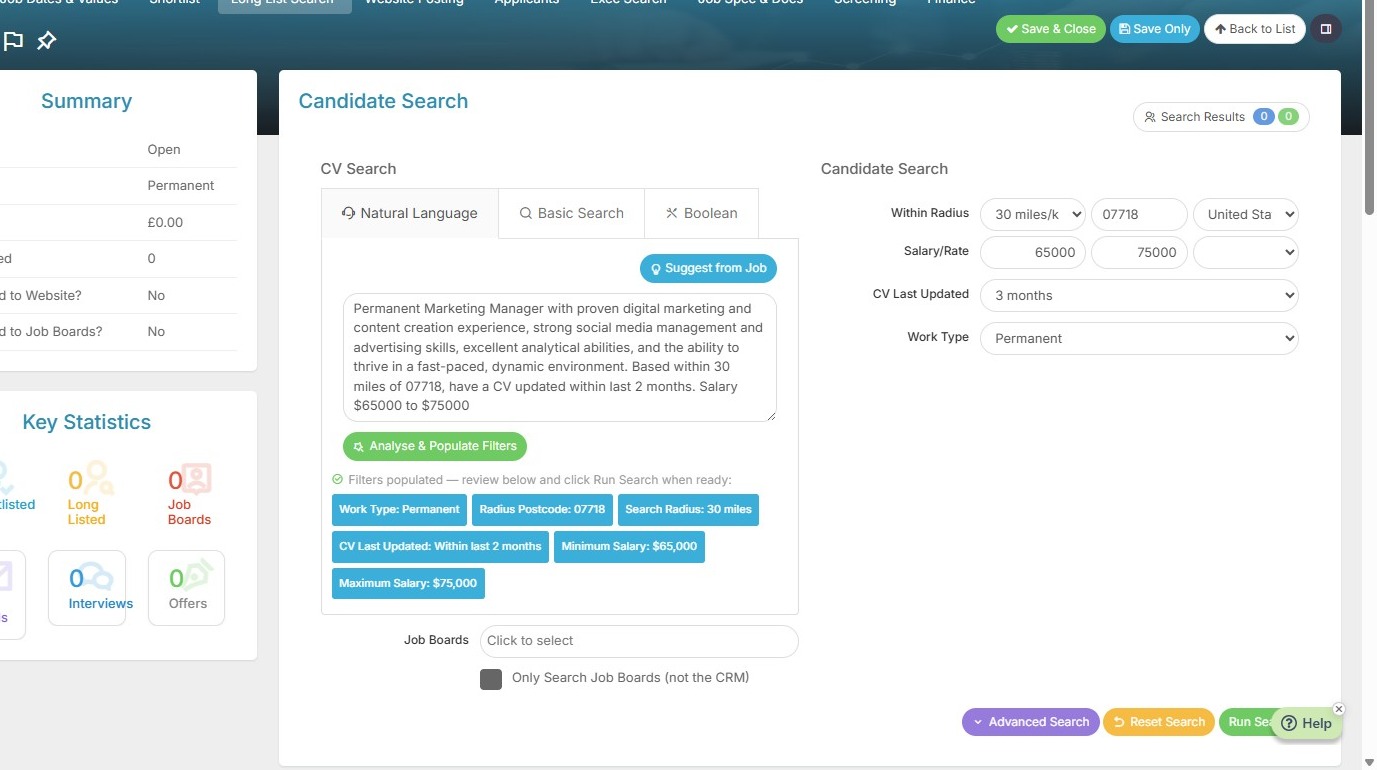This screenshot has width=1377, height=770.
Task: Expand the CV Last Updated dropdown
Action: [x=1139, y=295]
